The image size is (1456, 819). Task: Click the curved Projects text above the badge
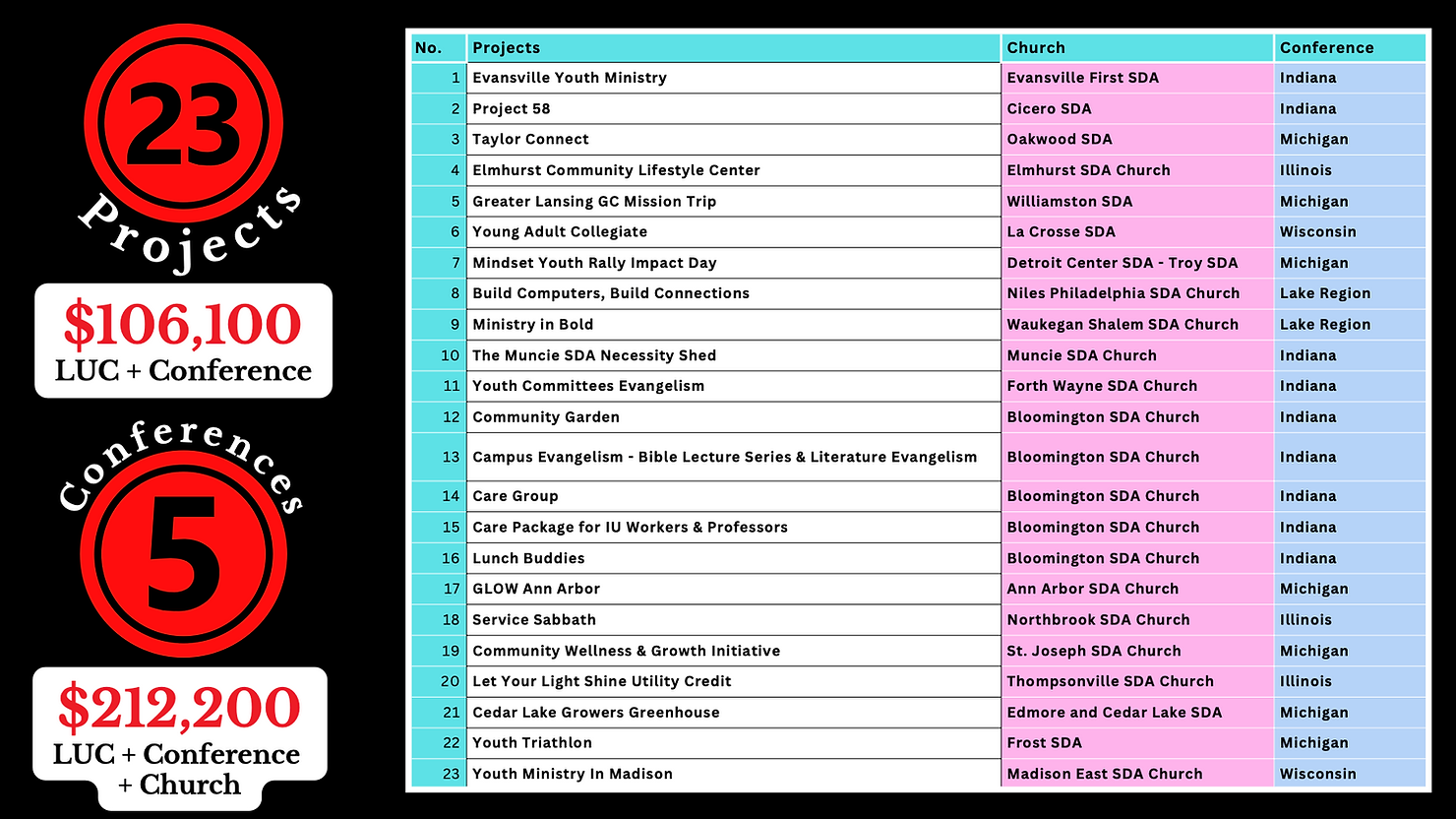click(187, 221)
